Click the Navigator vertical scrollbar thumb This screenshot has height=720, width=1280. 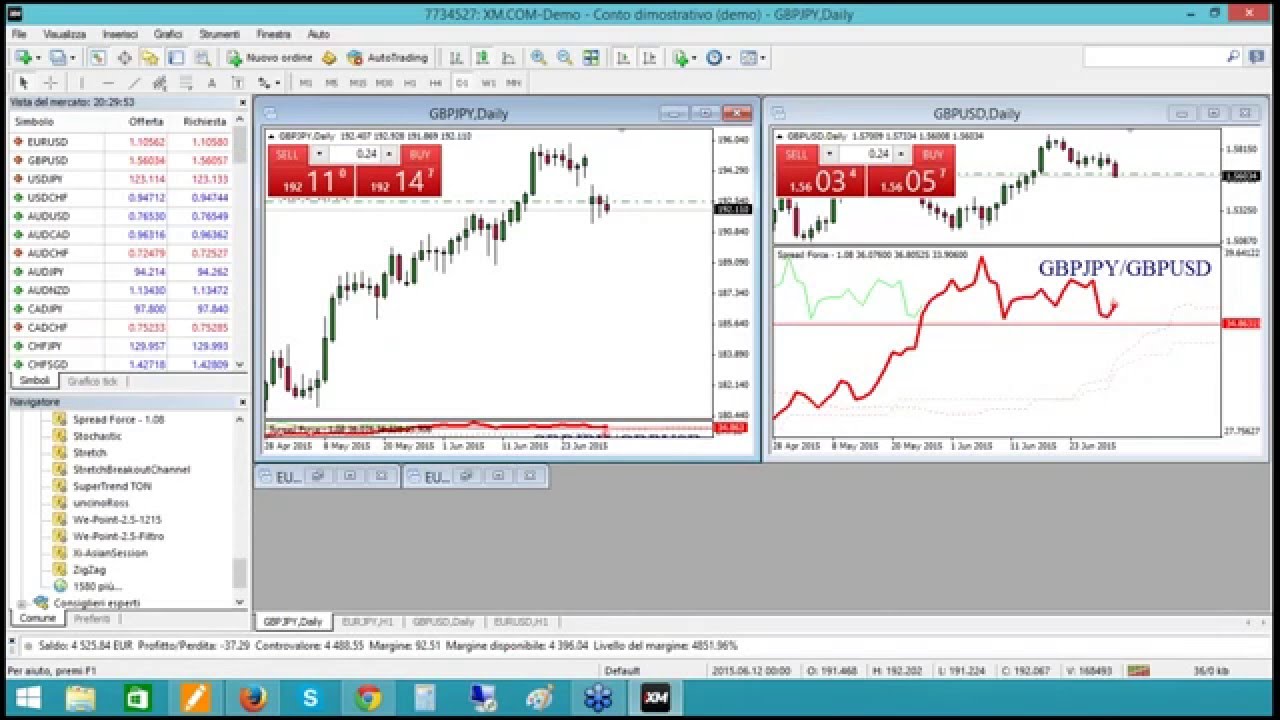click(240, 573)
